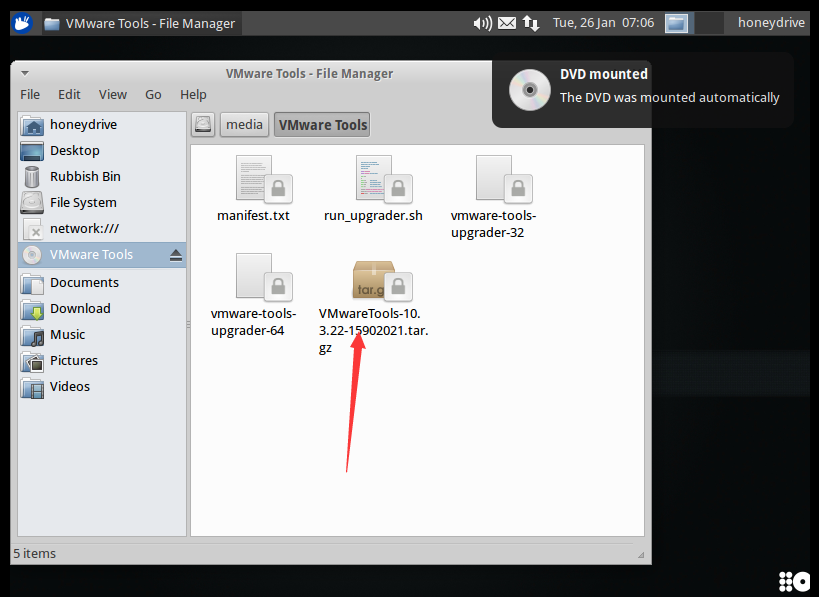
Task: Click the 5 items status bar text
Action: coord(34,553)
